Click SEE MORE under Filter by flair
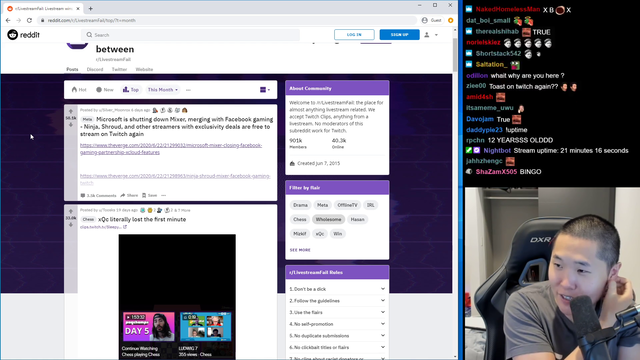The image size is (640, 360). (x=300, y=250)
